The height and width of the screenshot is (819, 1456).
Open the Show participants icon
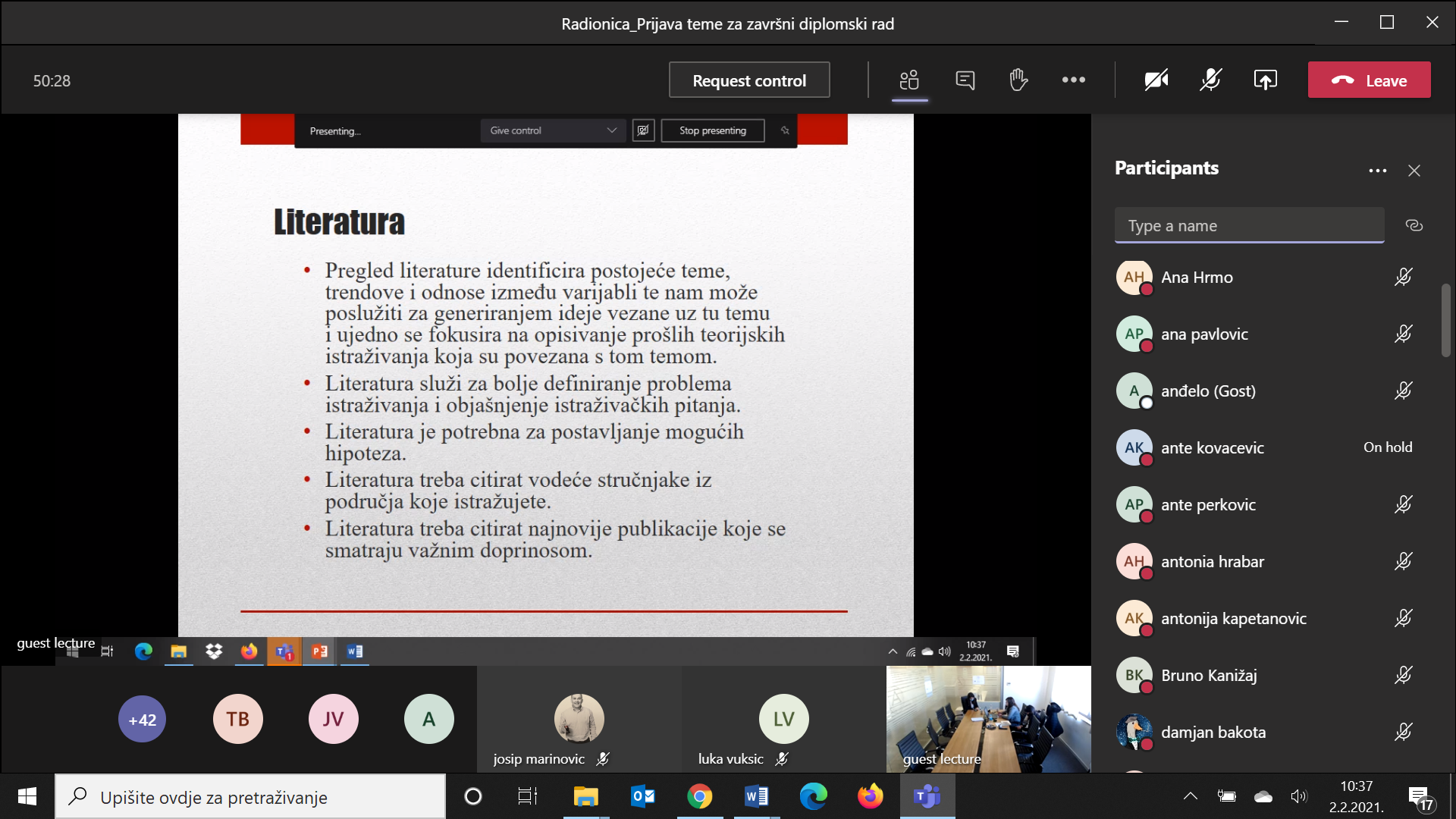[909, 80]
